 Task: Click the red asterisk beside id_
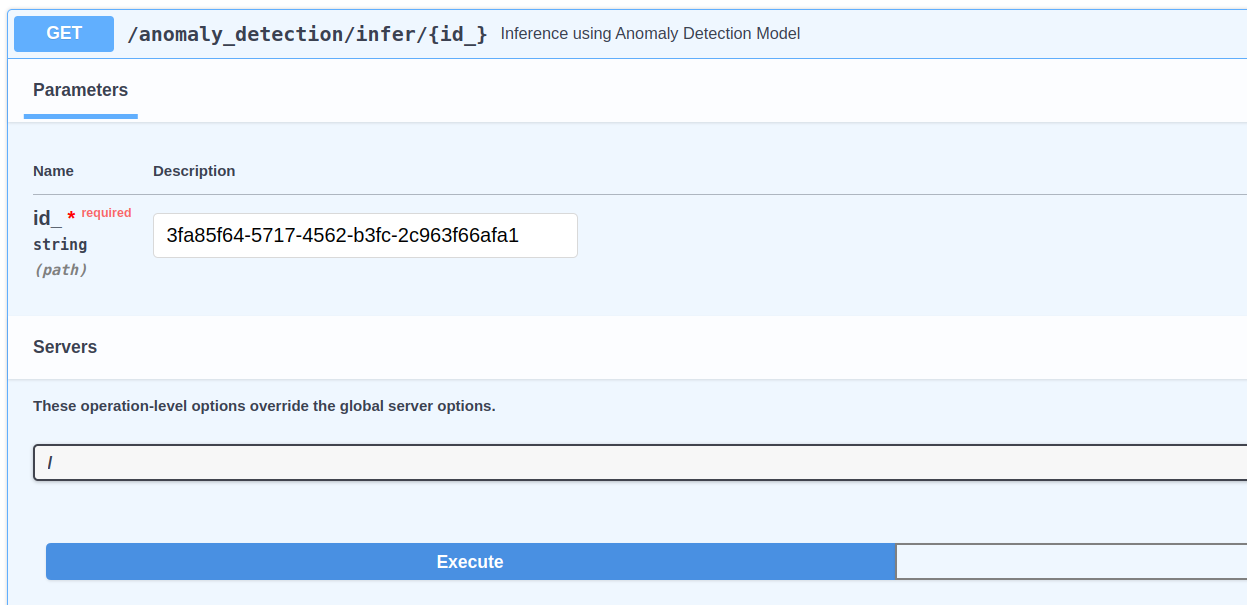pos(71,217)
